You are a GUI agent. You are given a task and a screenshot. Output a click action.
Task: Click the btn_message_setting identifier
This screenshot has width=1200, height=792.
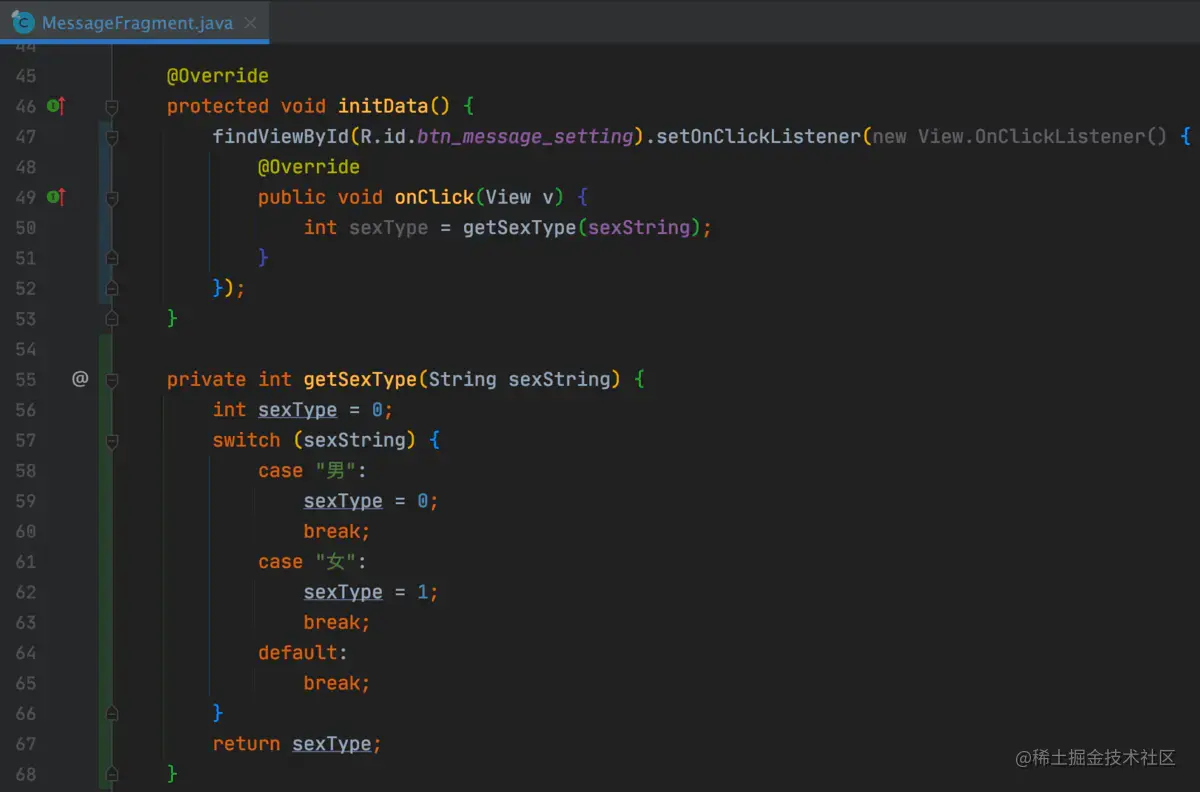coord(525,137)
